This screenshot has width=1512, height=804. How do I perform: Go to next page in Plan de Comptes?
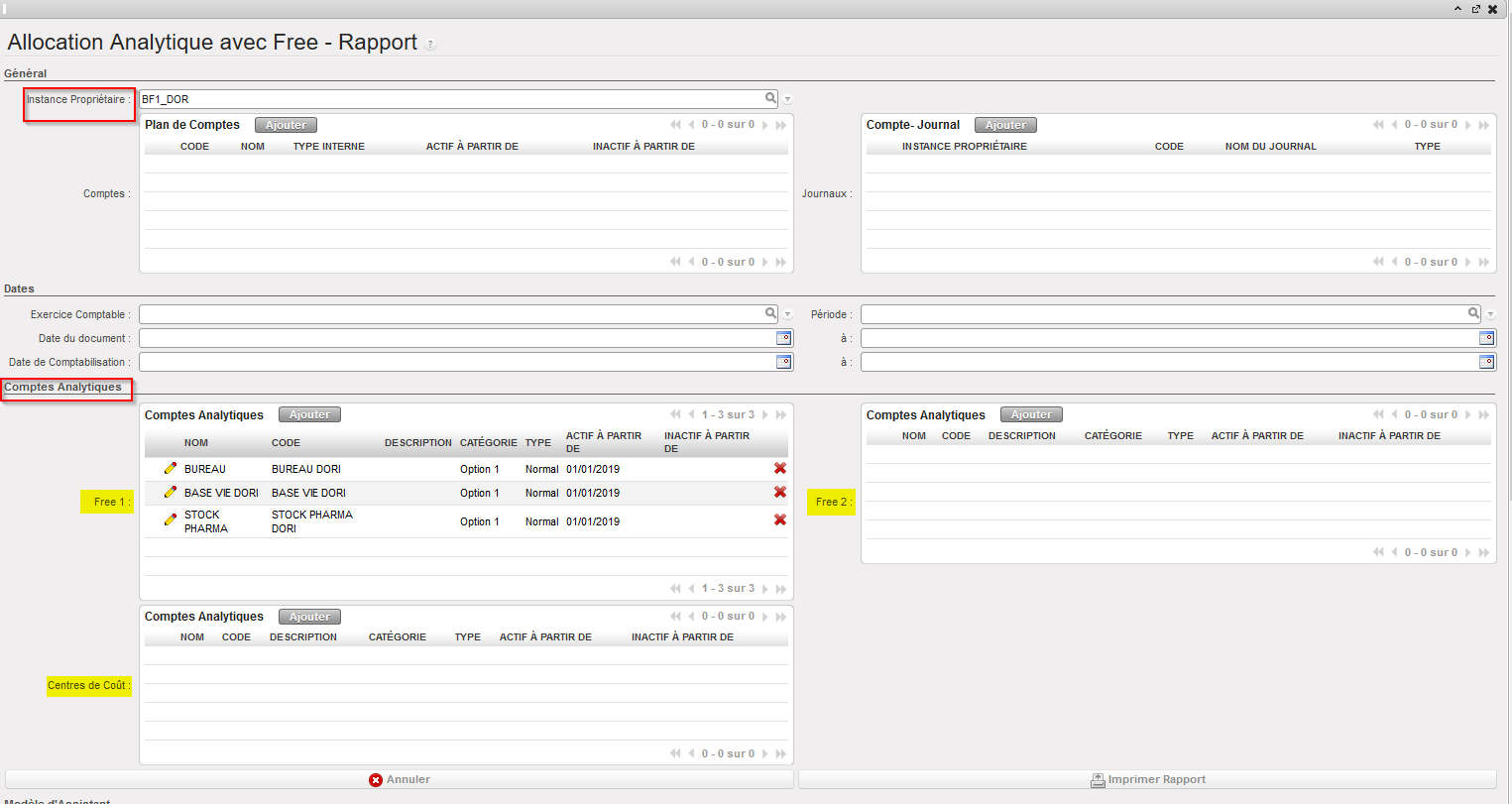click(x=765, y=125)
